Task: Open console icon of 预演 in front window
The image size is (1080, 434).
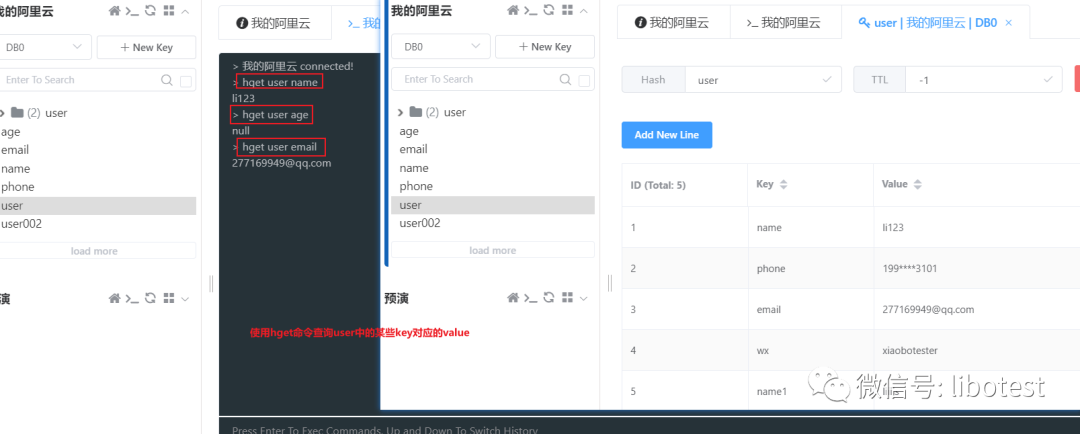Action: tap(530, 298)
